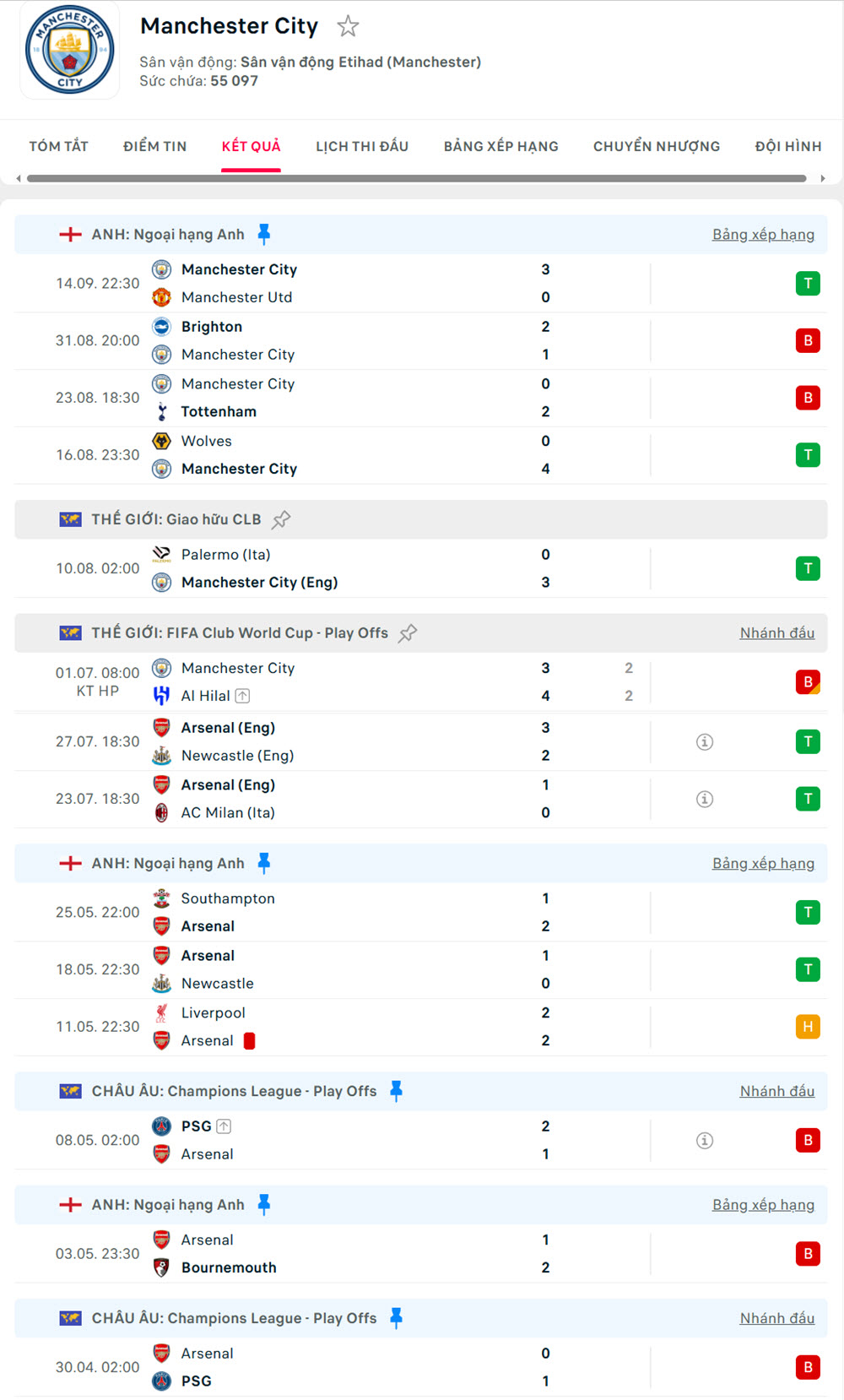Click the Wolves team logo
Screen dimensions: 844x1400
[160, 441]
